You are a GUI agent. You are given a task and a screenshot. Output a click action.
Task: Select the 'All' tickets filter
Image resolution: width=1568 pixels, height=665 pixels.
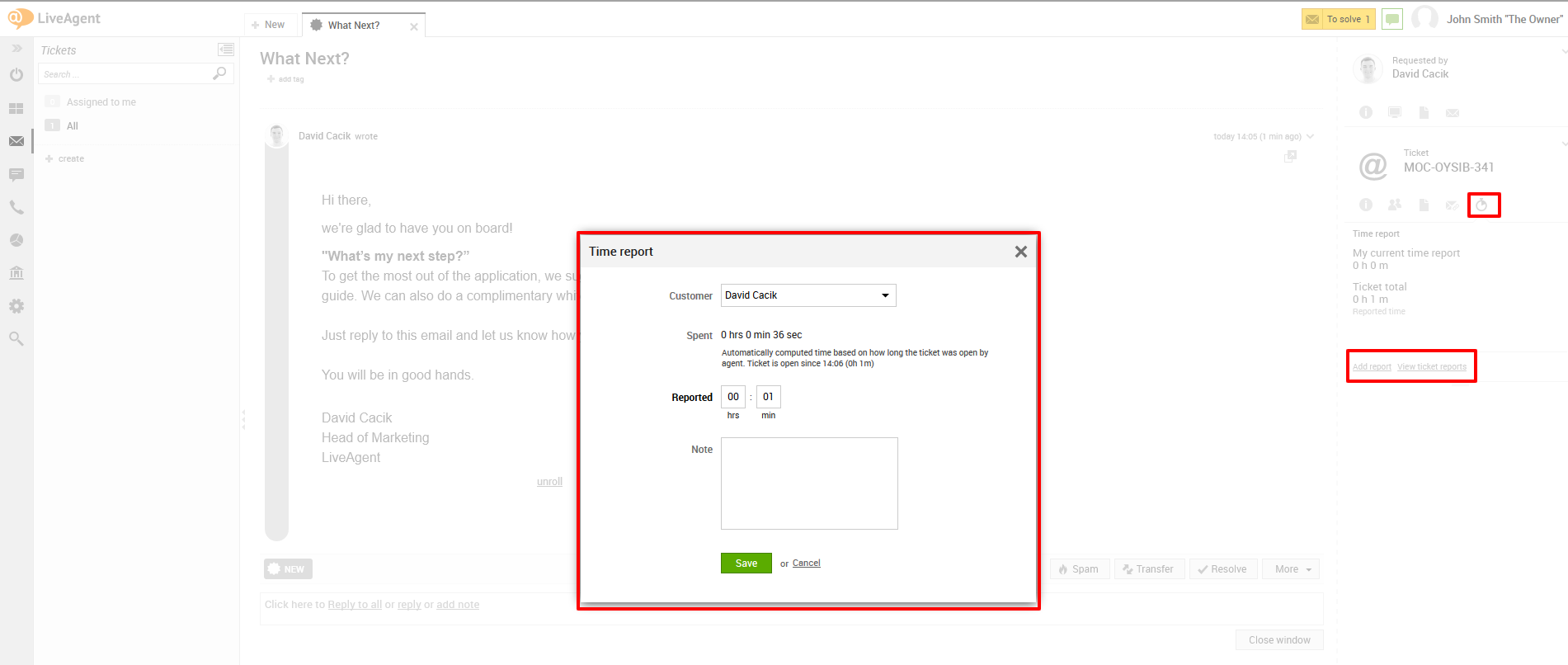pyautogui.click(x=73, y=126)
